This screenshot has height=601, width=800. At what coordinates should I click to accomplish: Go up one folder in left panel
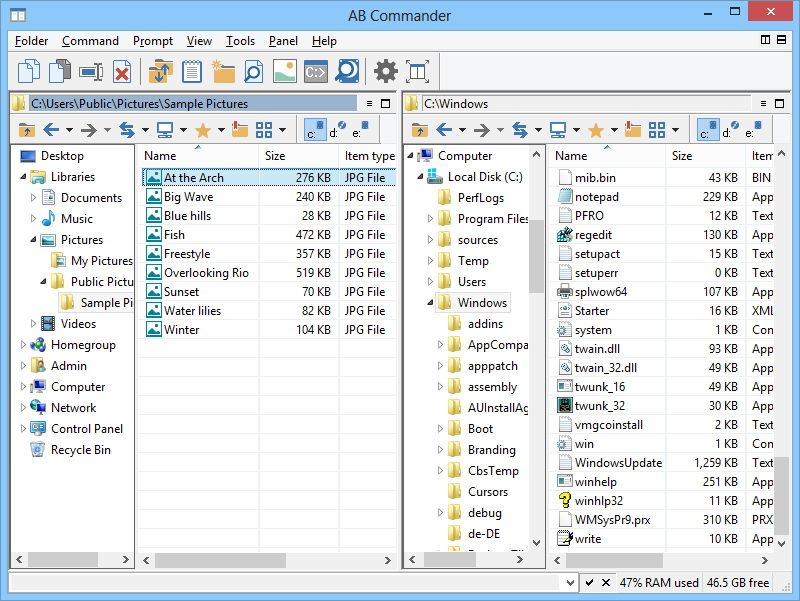[x=26, y=130]
